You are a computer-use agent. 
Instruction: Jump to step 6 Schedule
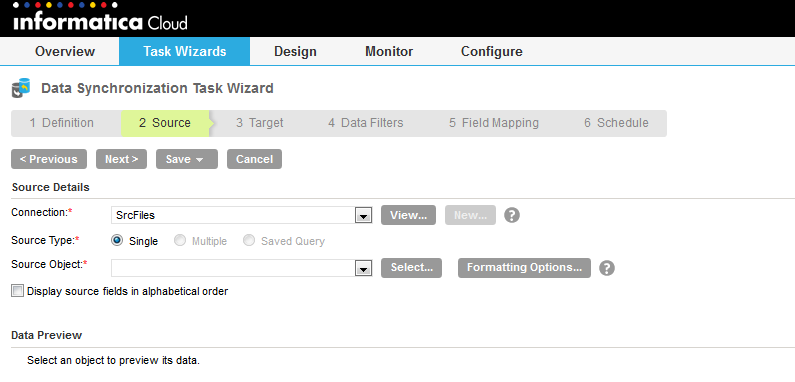pyautogui.click(x=616, y=123)
